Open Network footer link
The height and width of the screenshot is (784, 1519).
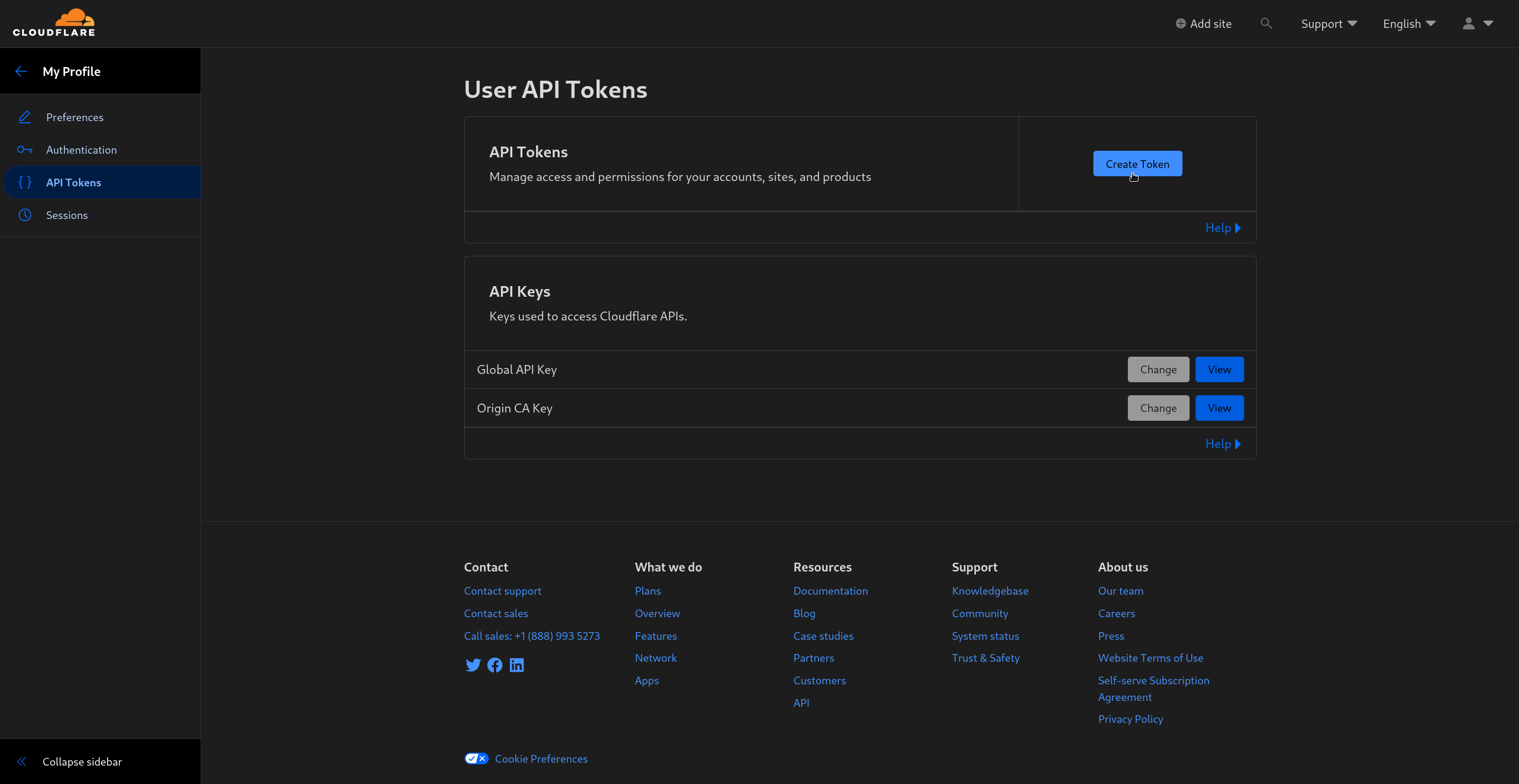[x=656, y=658]
